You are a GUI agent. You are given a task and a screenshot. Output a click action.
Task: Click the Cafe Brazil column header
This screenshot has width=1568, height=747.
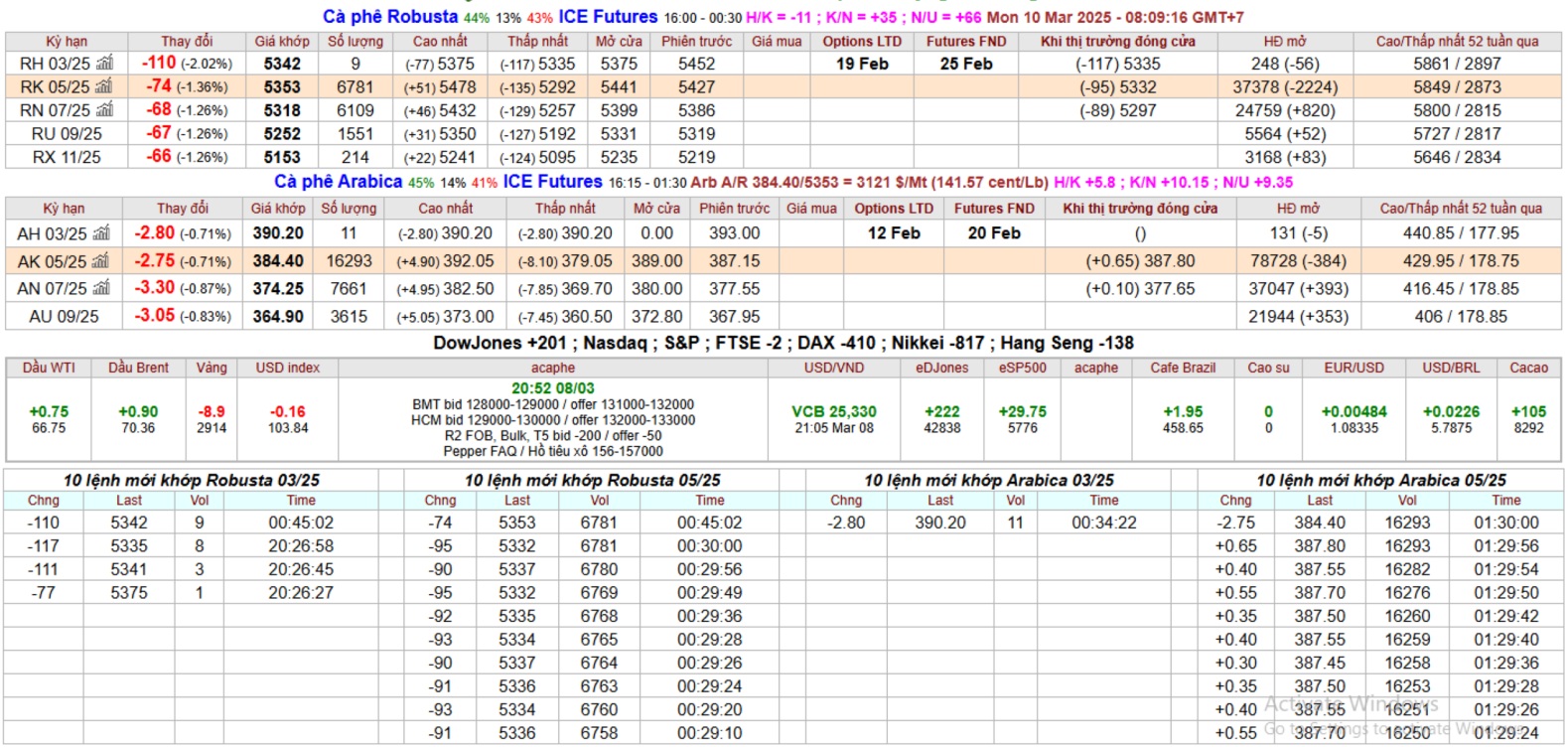[1183, 368]
